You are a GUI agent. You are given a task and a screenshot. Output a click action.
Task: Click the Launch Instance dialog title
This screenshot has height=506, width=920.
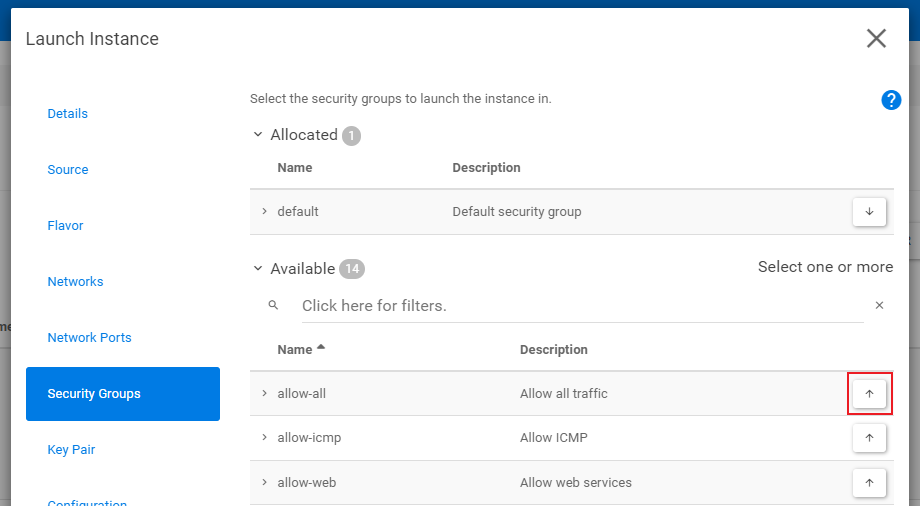[x=92, y=39]
